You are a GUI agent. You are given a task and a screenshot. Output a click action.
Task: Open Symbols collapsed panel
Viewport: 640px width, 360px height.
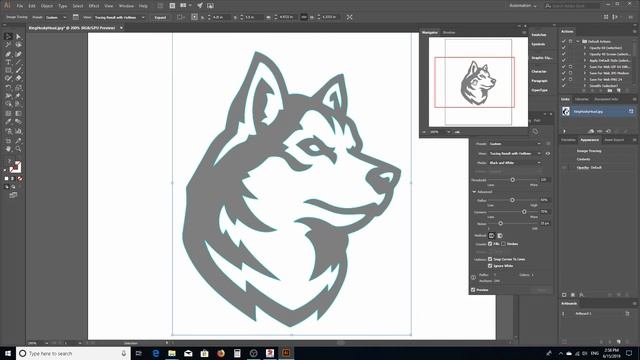click(538, 44)
